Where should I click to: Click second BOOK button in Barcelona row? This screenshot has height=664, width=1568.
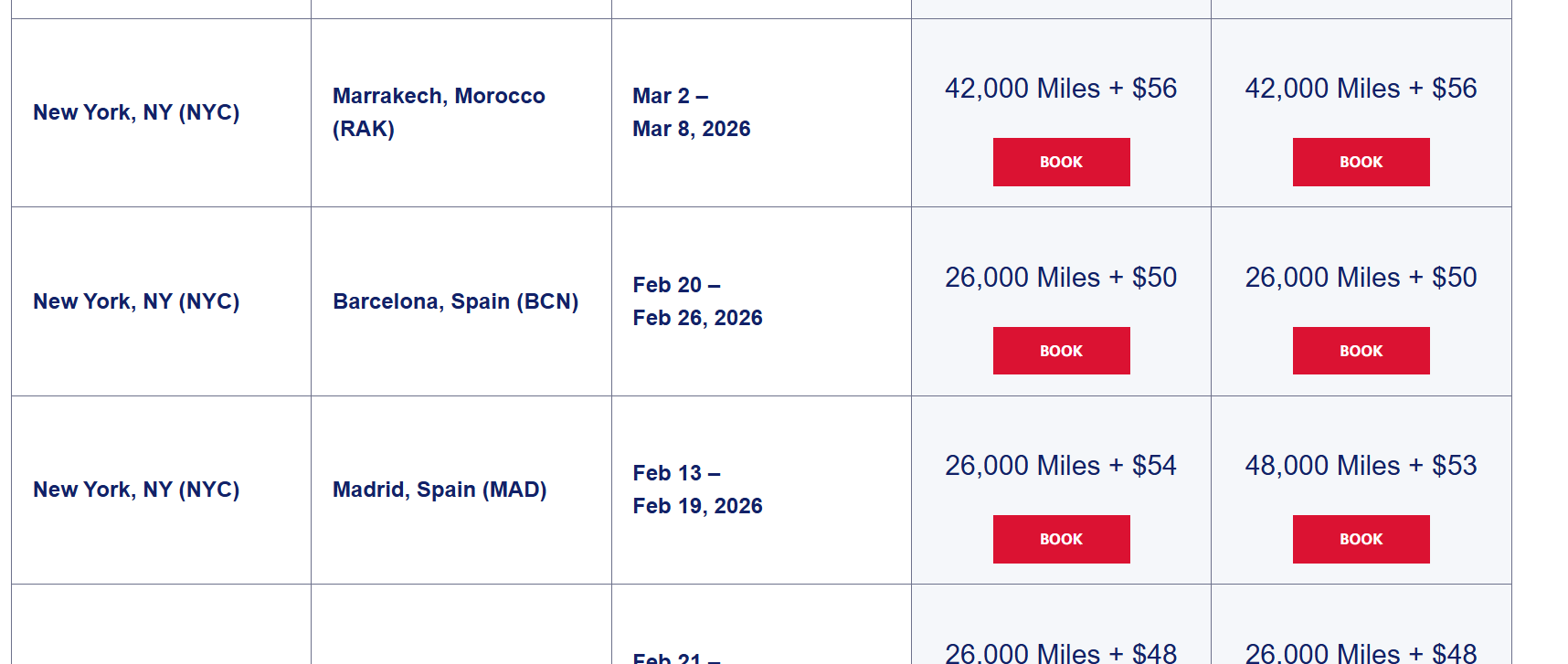click(x=1361, y=351)
